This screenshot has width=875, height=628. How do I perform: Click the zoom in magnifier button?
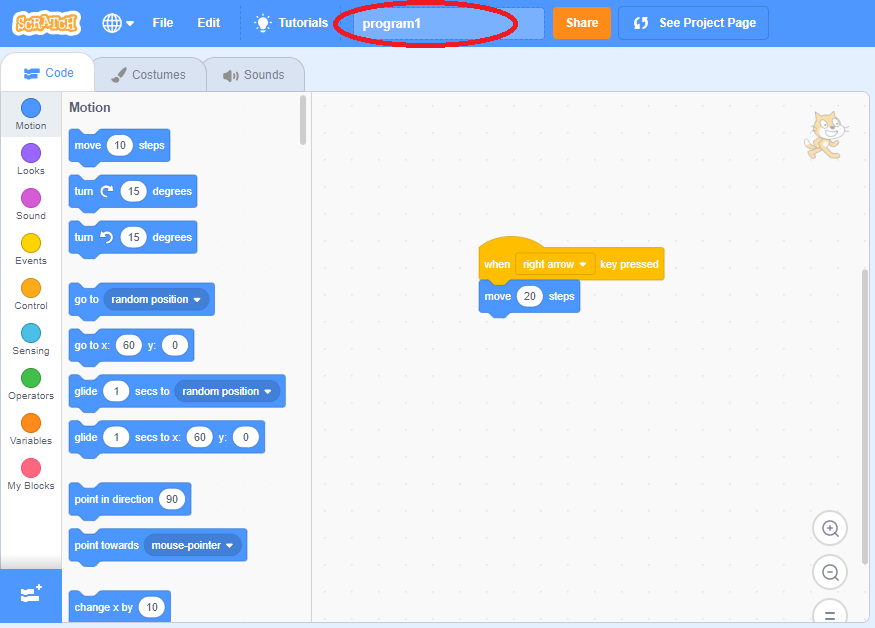[x=830, y=528]
